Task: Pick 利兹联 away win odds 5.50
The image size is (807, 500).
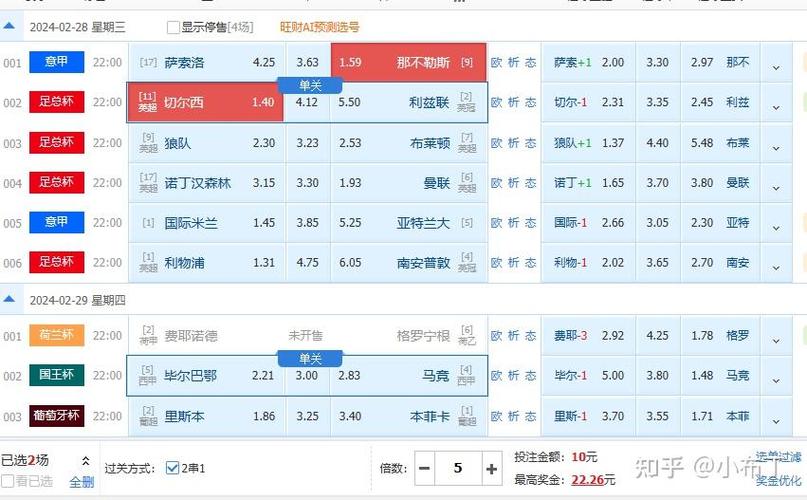Action: pos(409,102)
